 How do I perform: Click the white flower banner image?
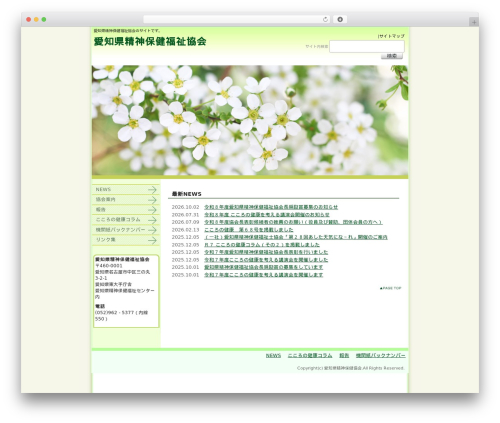pyautogui.click(x=250, y=120)
